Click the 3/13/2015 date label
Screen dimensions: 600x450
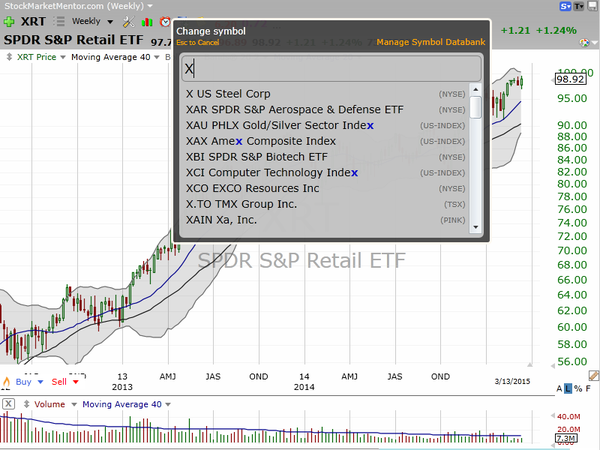tap(512, 381)
